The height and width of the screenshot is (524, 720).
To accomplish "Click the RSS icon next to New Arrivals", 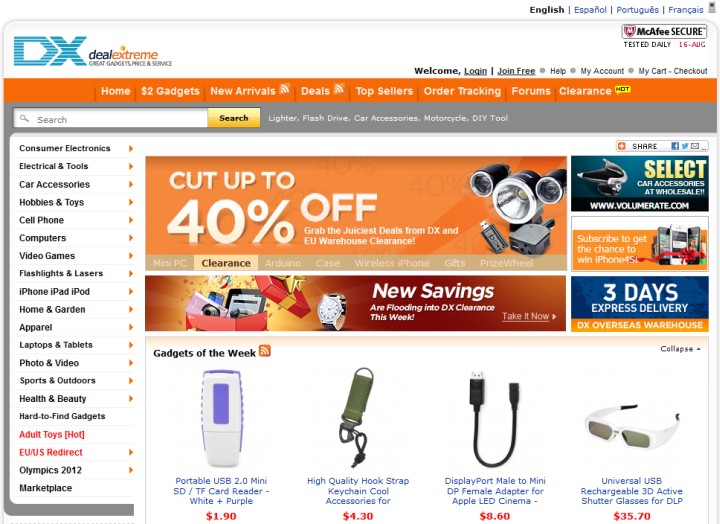I will (285, 89).
